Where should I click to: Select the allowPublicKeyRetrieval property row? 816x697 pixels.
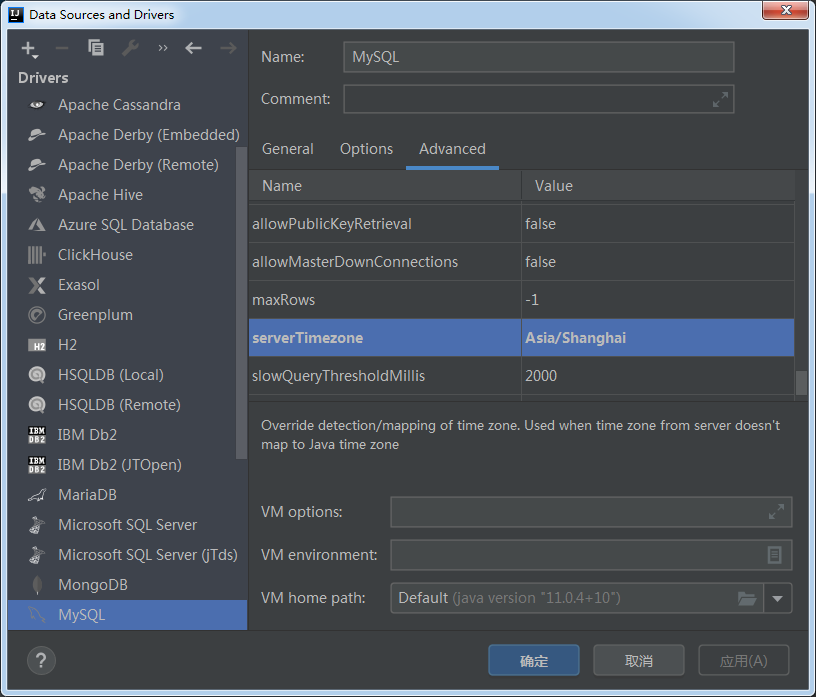[x=521, y=224]
